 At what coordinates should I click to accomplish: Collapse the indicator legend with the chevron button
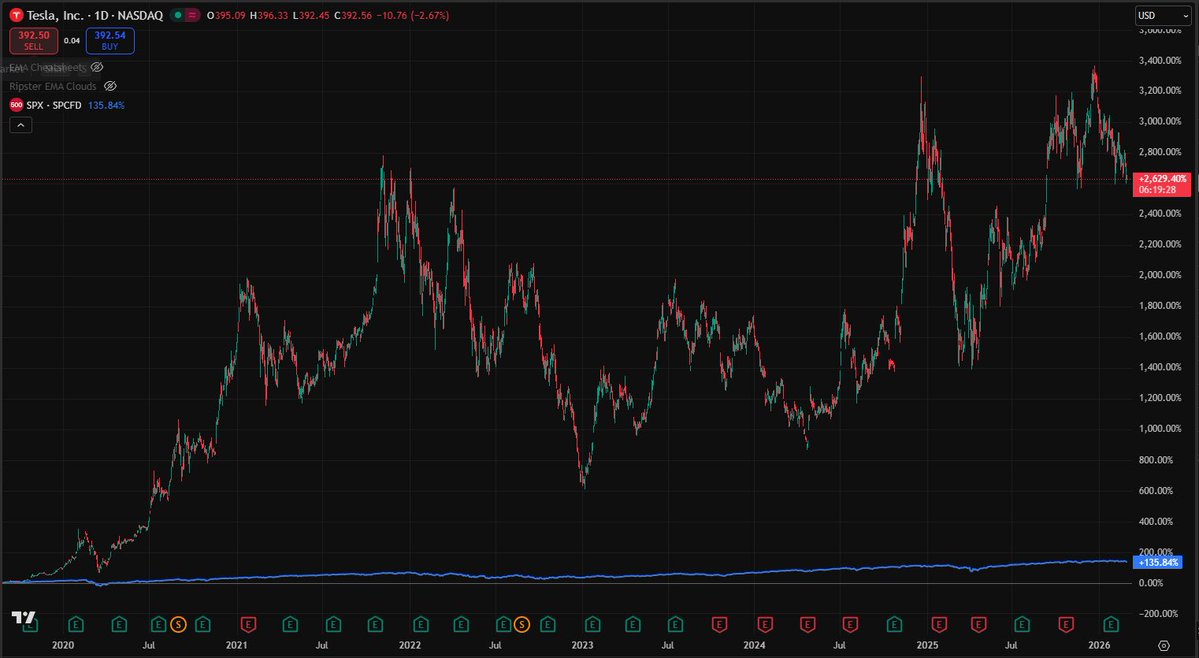21,125
